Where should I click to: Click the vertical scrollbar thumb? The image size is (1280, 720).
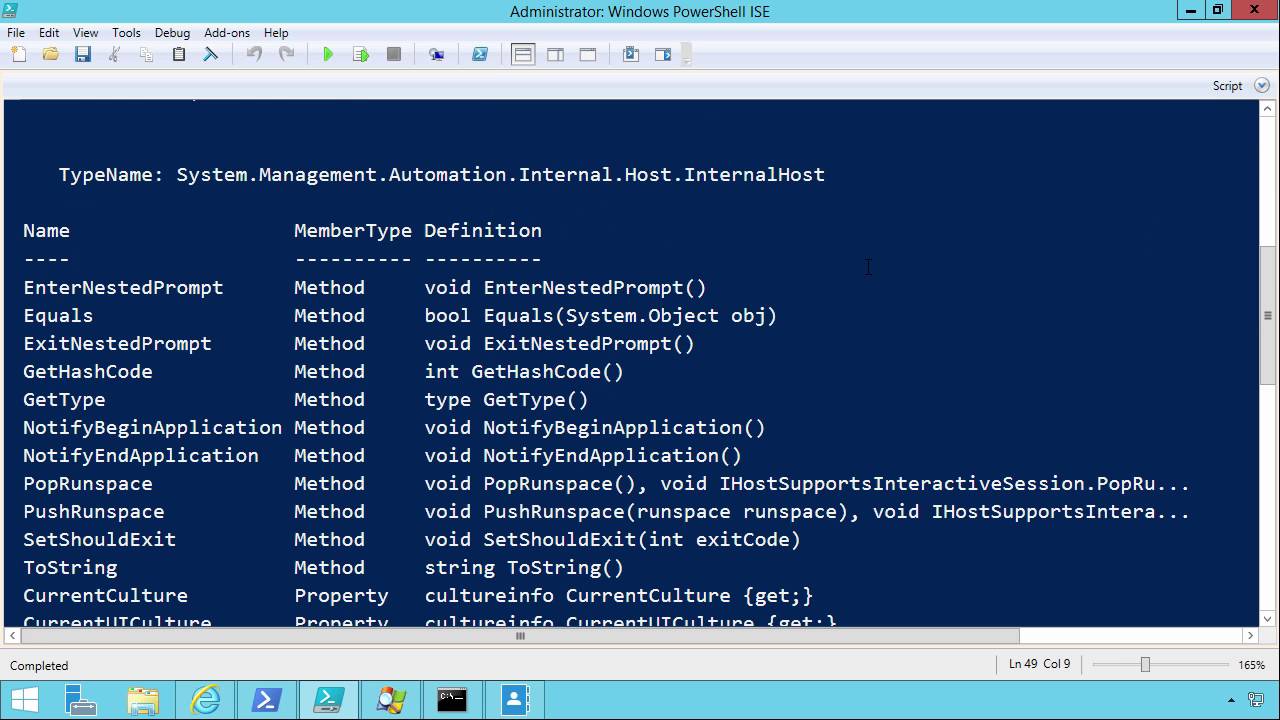click(1267, 315)
